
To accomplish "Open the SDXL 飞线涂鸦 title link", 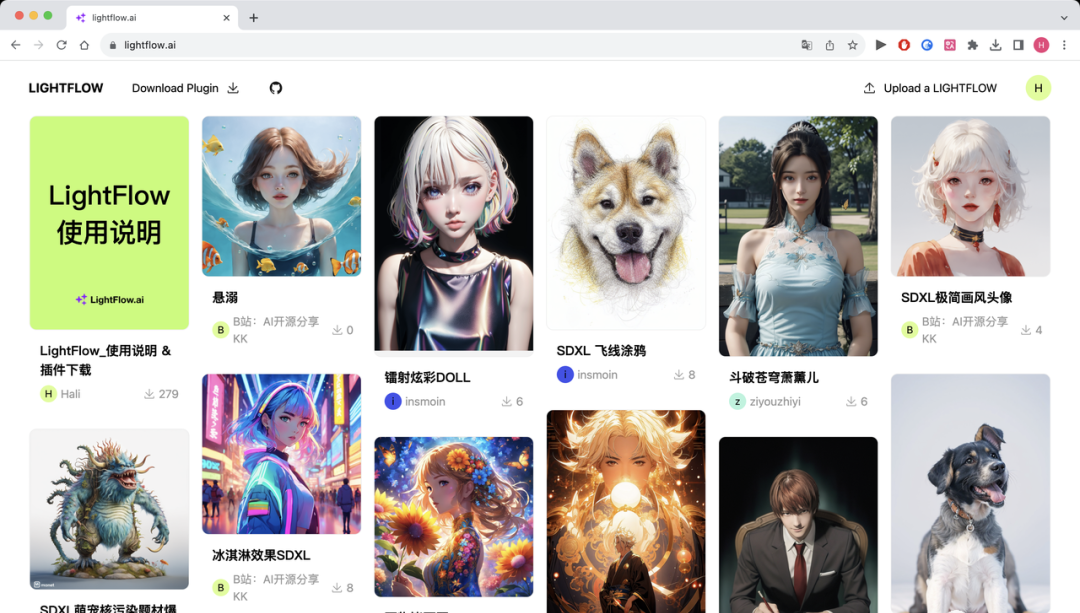I will click(601, 351).
